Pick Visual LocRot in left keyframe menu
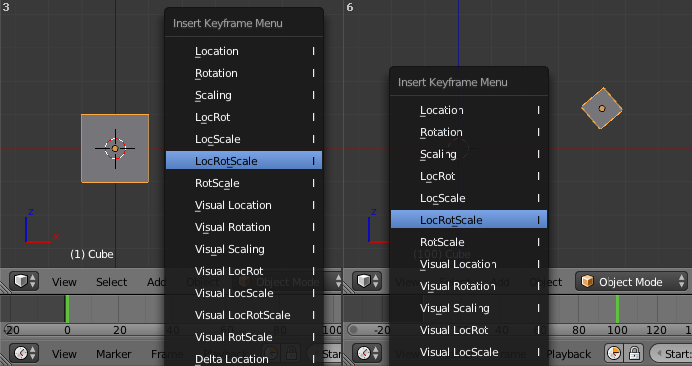692x366 pixels. 244,271
